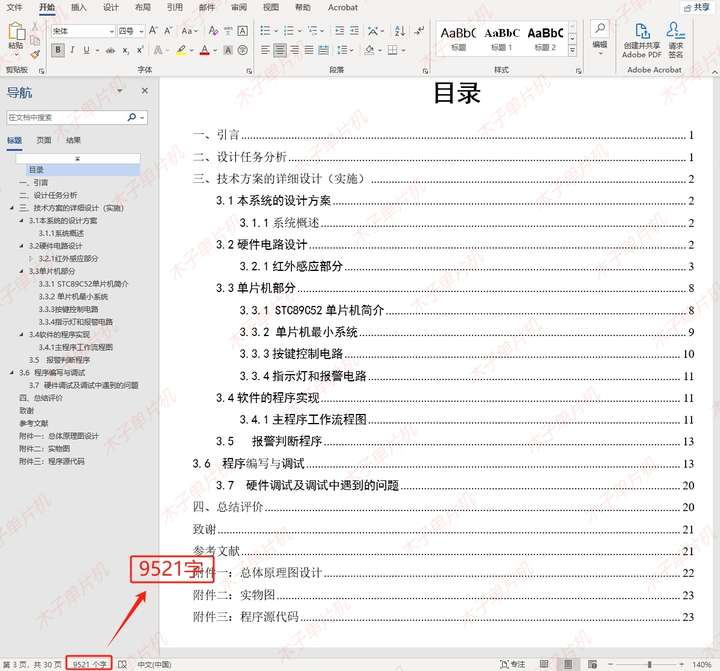Click the Clear Formatting icon
The height and width of the screenshot is (671, 720).
pyautogui.click(x=214, y=31)
